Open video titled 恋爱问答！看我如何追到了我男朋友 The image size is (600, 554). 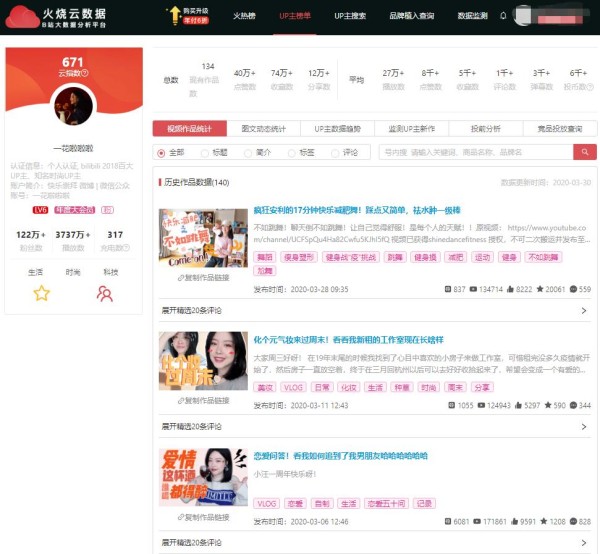point(341,456)
